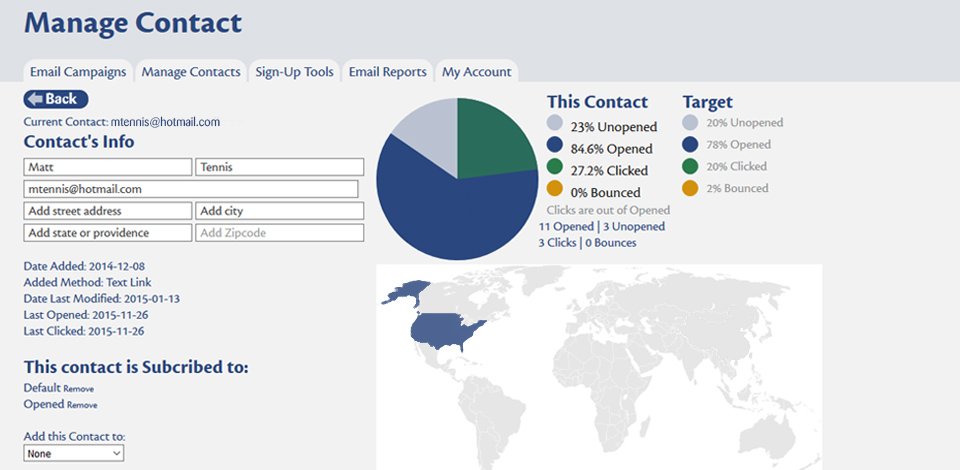Image resolution: width=960 pixels, height=470 pixels.
Task: Click the Date Last Modified: 2015-01-13 text
Action: point(102,299)
